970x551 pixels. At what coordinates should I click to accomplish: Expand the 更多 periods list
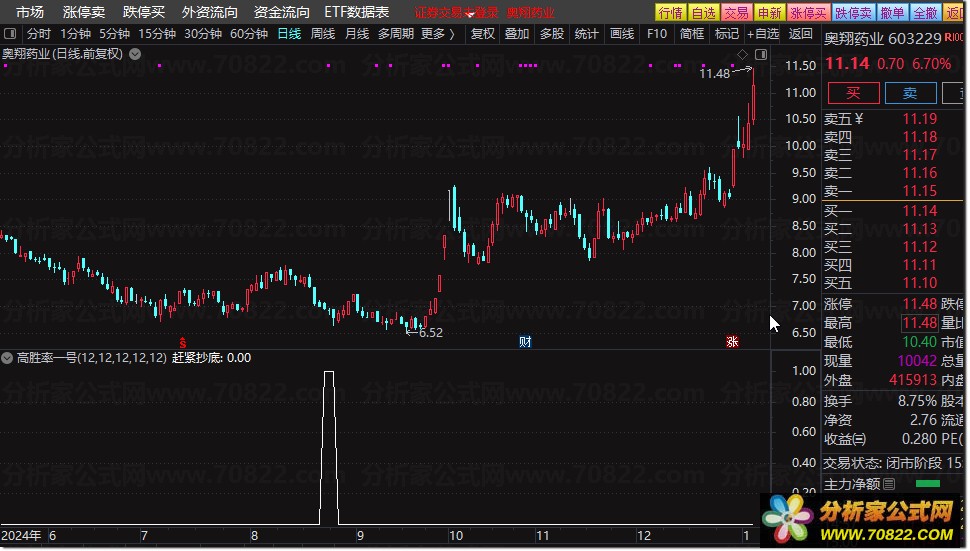(x=437, y=33)
